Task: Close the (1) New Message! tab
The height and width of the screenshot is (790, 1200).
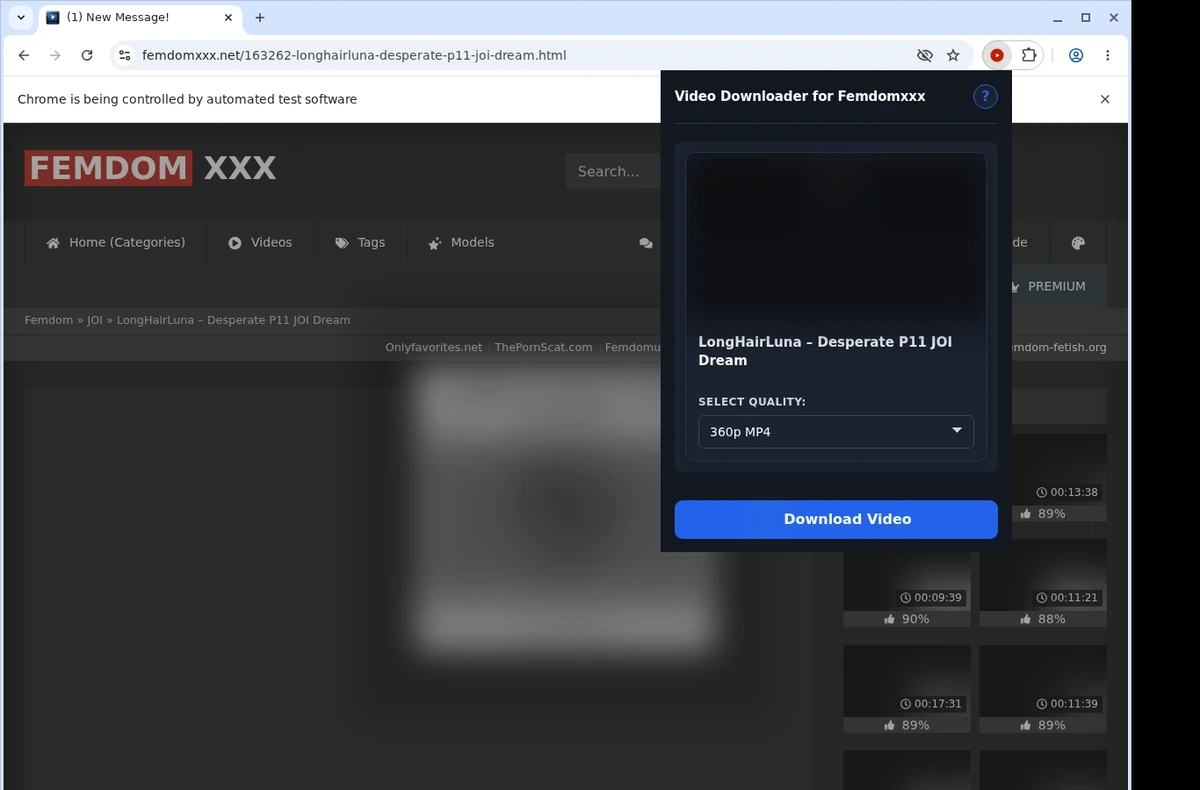Action: coord(228,18)
